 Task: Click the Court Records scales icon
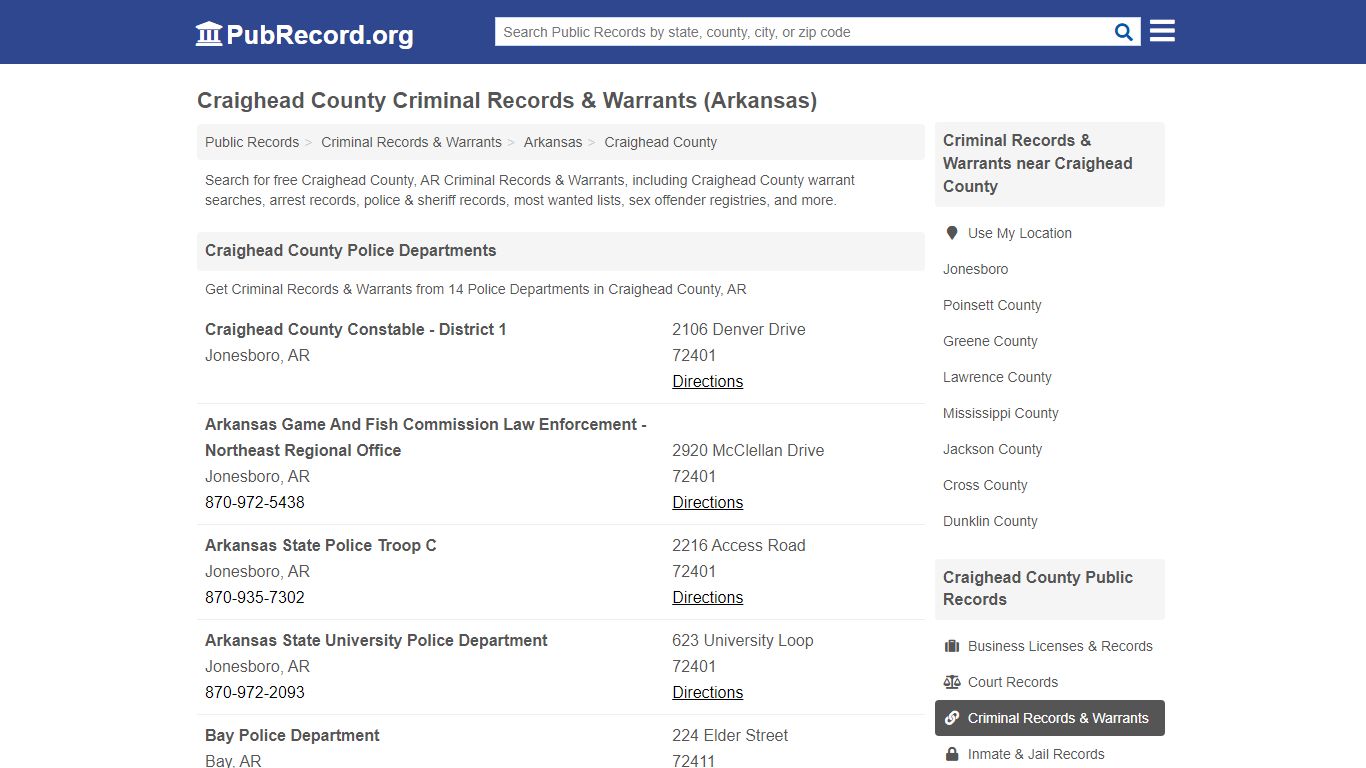(x=952, y=682)
